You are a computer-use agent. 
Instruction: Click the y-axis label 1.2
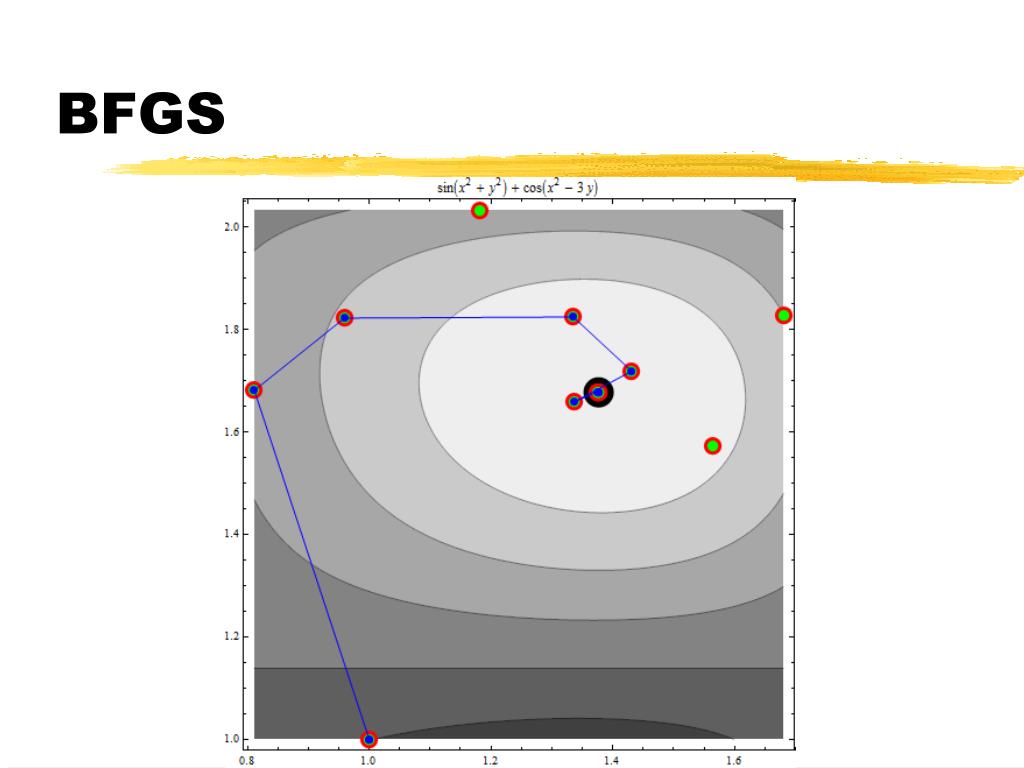pos(232,636)
